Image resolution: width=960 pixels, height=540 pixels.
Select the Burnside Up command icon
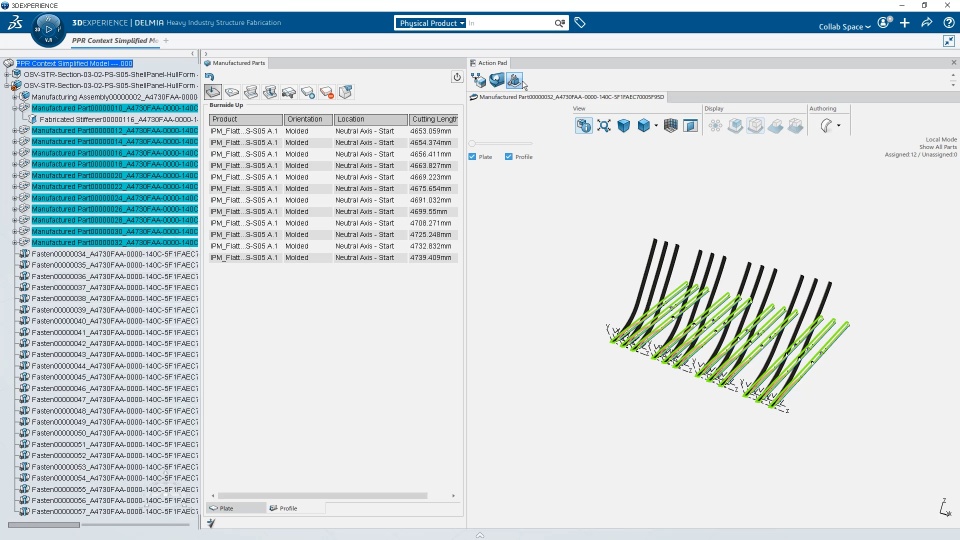213,92
